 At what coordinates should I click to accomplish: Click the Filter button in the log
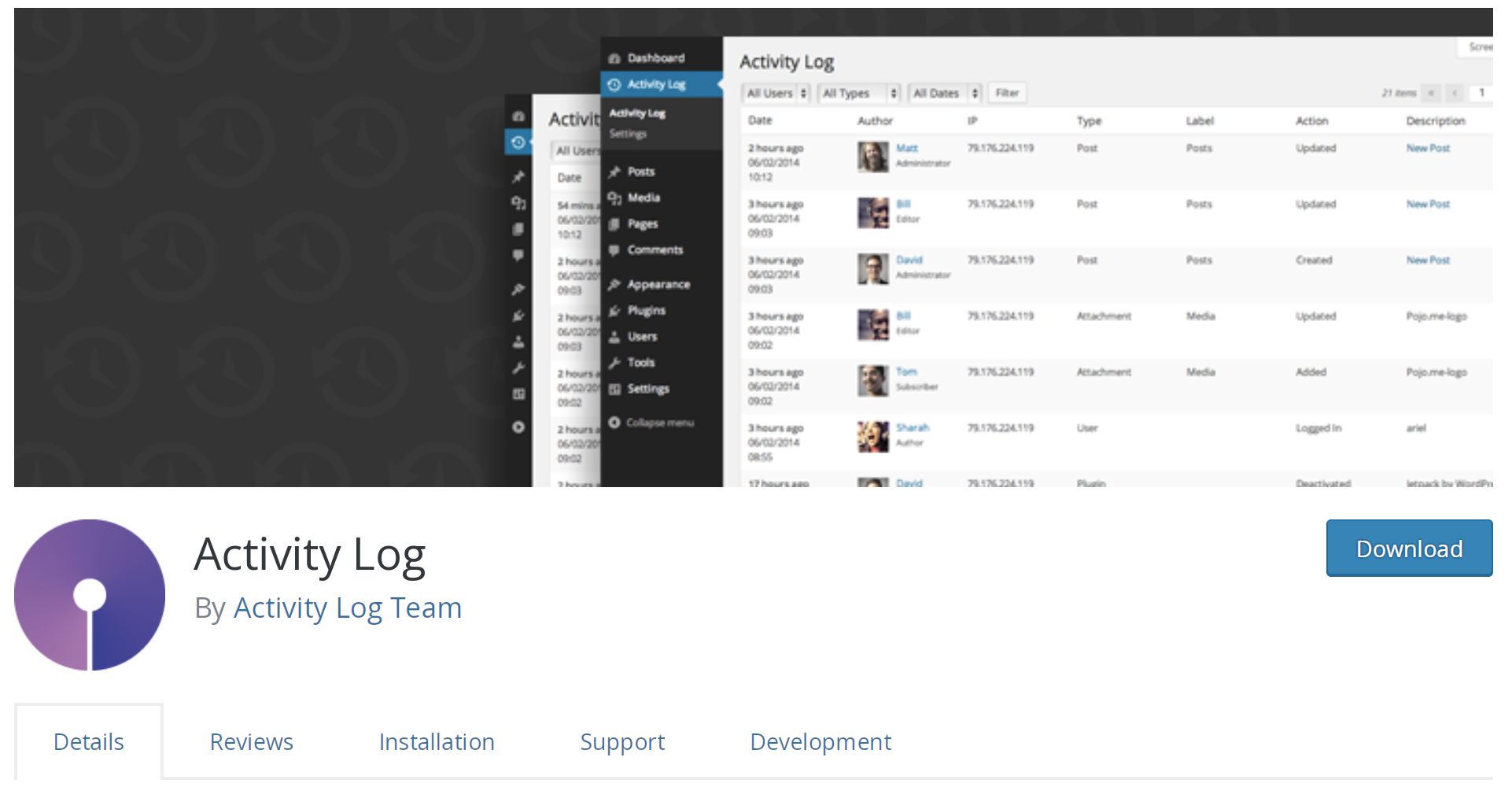(1007, 93)
